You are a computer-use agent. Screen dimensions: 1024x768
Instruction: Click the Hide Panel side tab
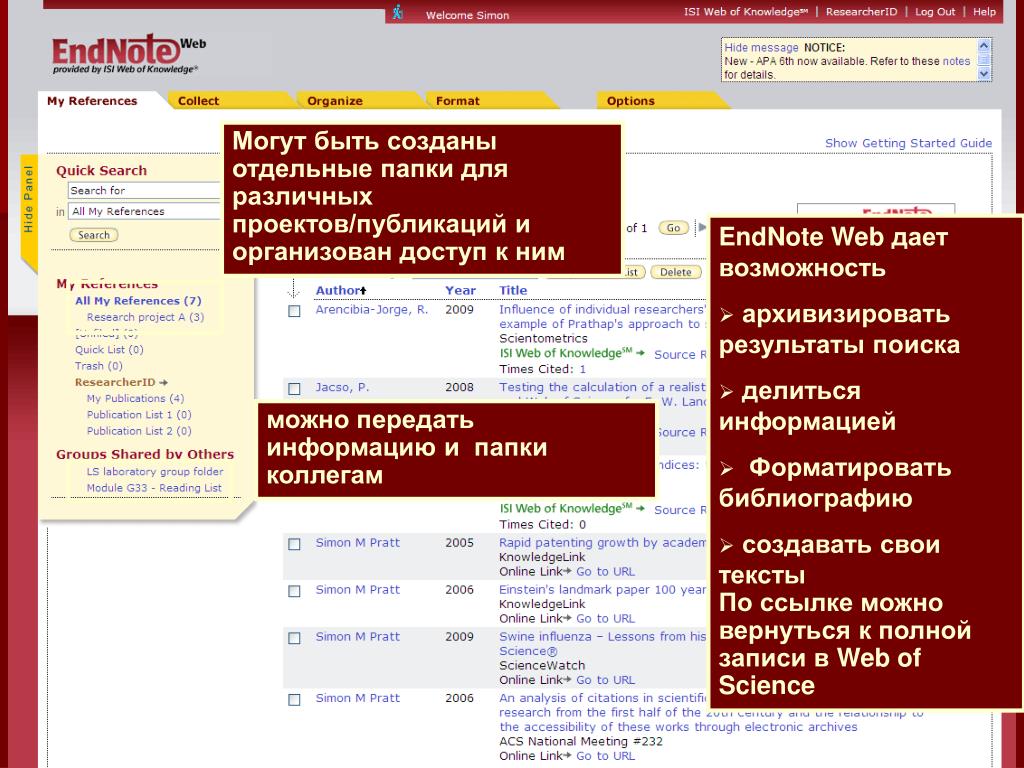pyautogui.click(x=28, y=199)
